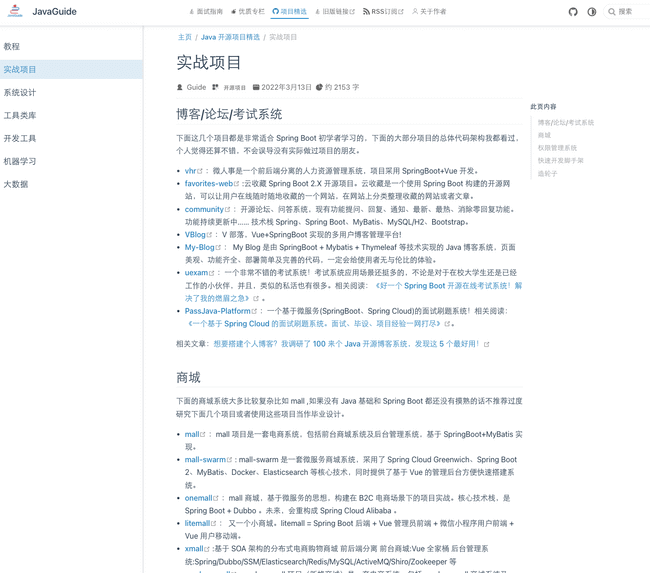650x573 pixels.
Task: Click the JavaGuide logo image
Action: 15,11
